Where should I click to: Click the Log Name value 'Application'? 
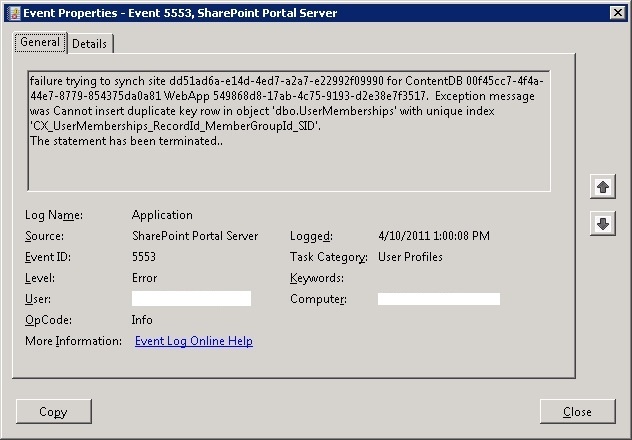pyautogui.click(x=162, y=215)
